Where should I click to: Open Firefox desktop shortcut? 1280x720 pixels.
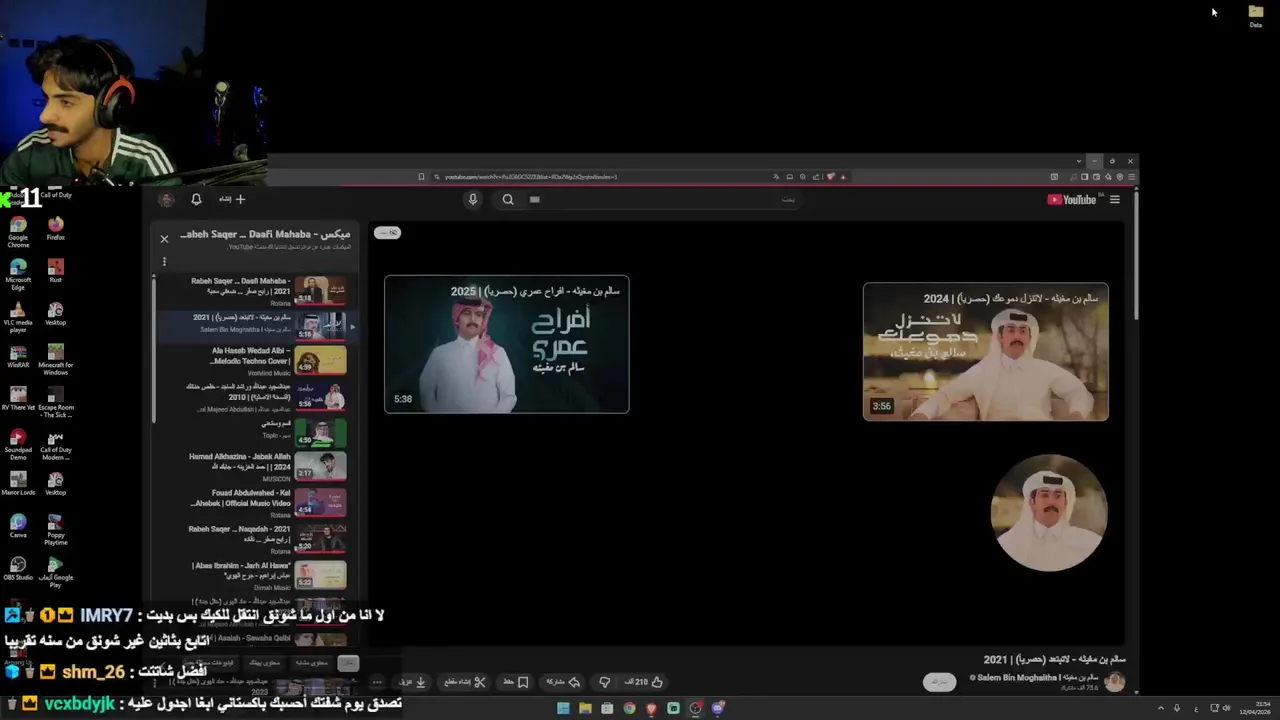(55, 229)
